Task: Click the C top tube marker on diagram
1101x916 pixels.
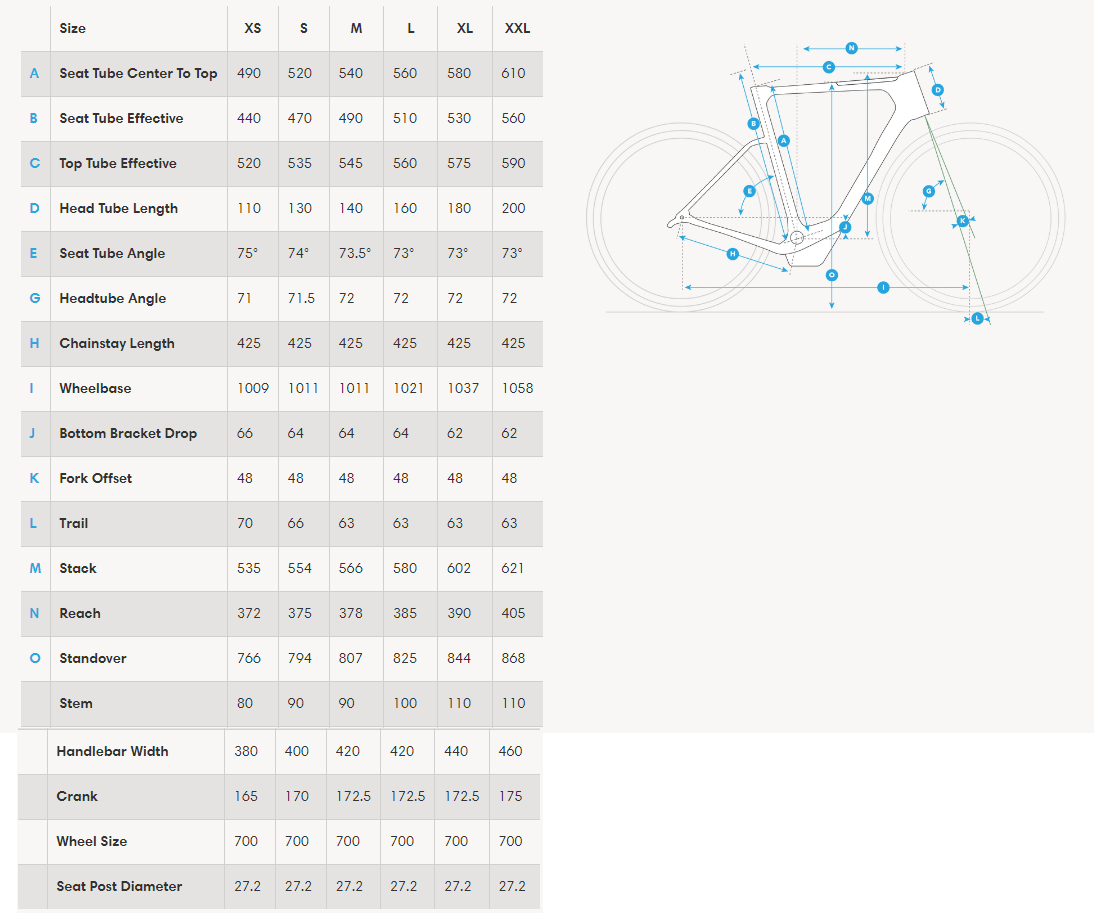Action: [829, 67]
